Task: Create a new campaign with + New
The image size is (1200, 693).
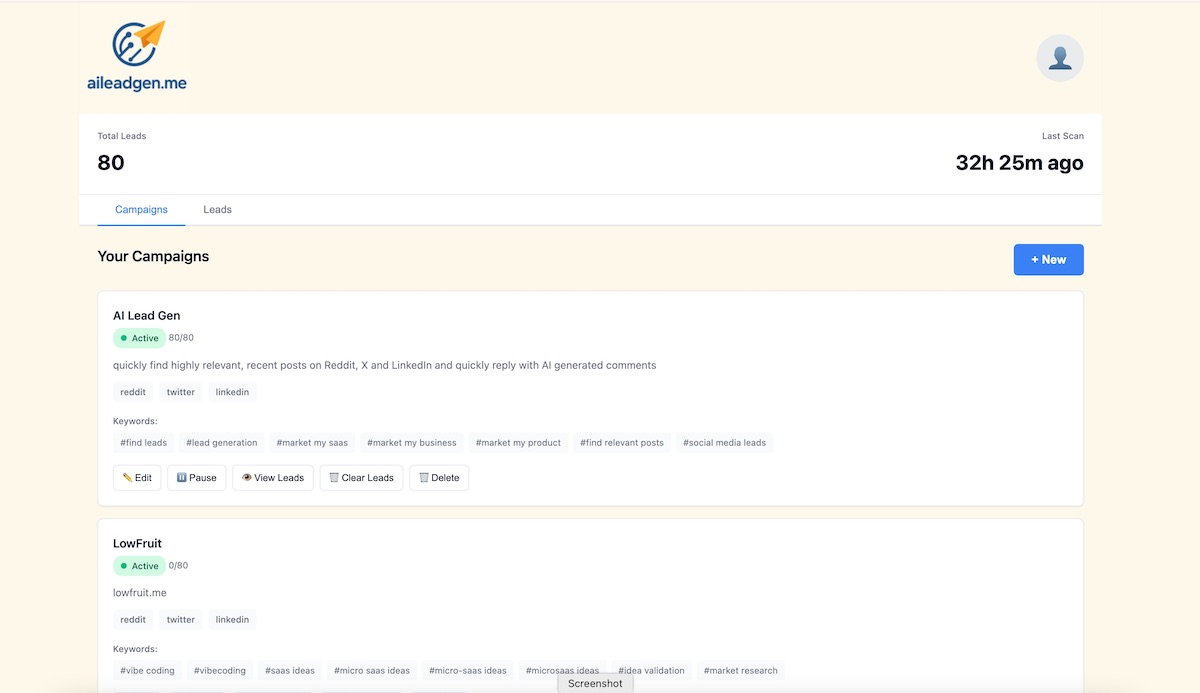Action: [x=1048, y=260]
